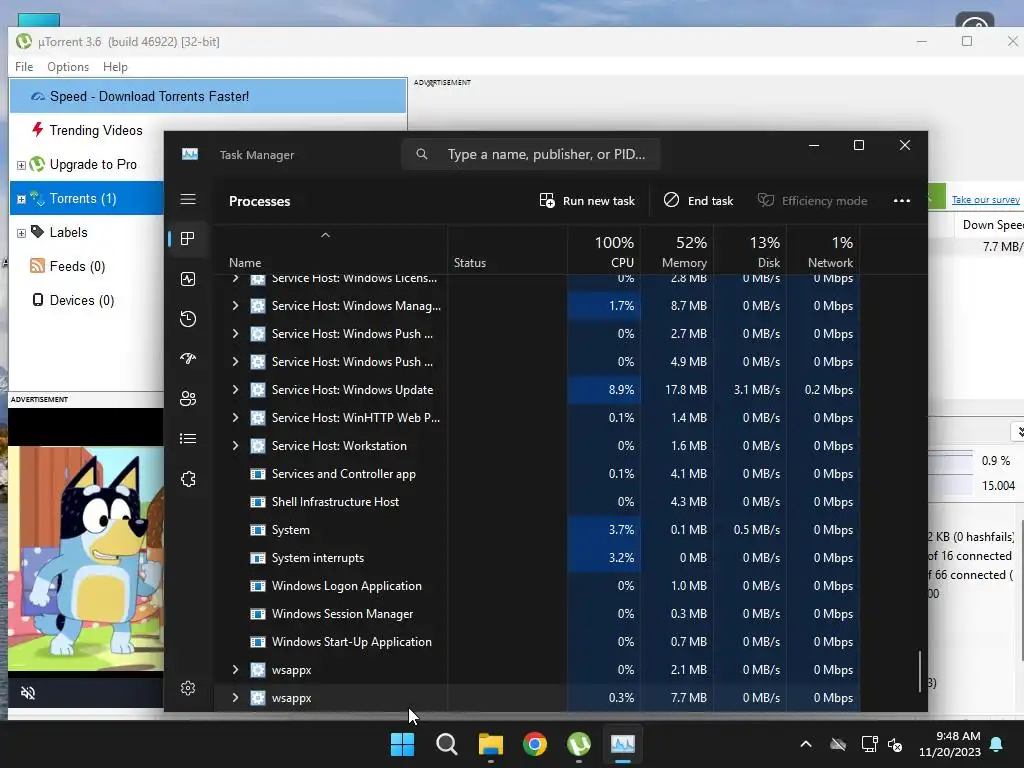Select Feeds (0) in uTorrent sidebar
This screenshot has width=1024, height=768.
(x=68, y=266)
